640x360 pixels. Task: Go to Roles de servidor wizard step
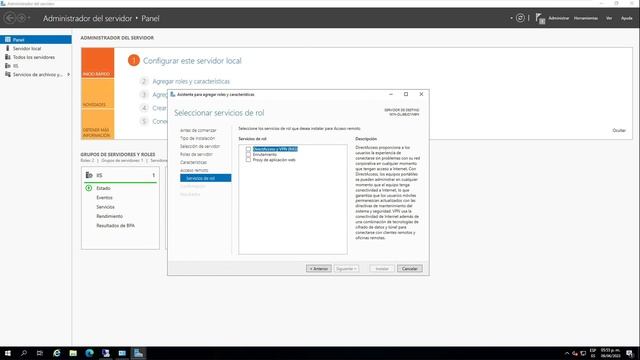196,154
